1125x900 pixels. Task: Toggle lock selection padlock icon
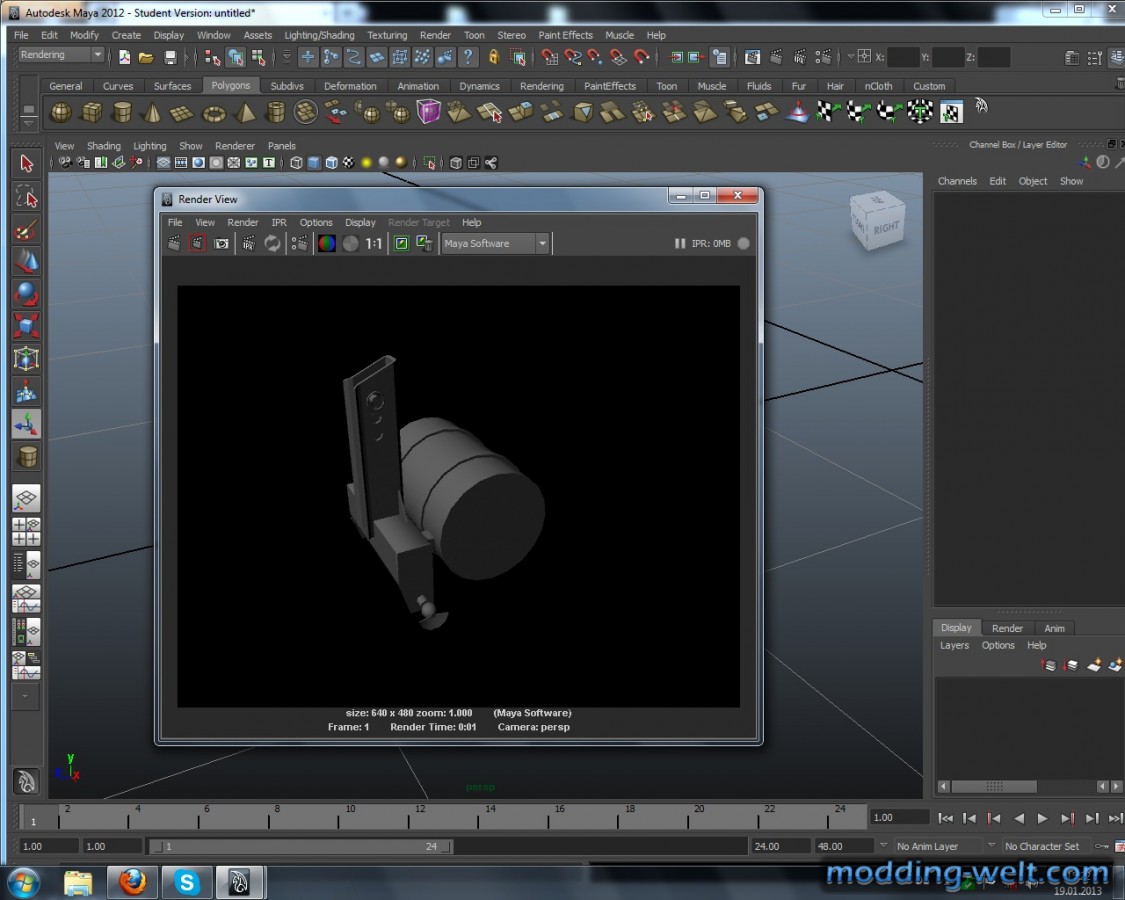(494, 57)
